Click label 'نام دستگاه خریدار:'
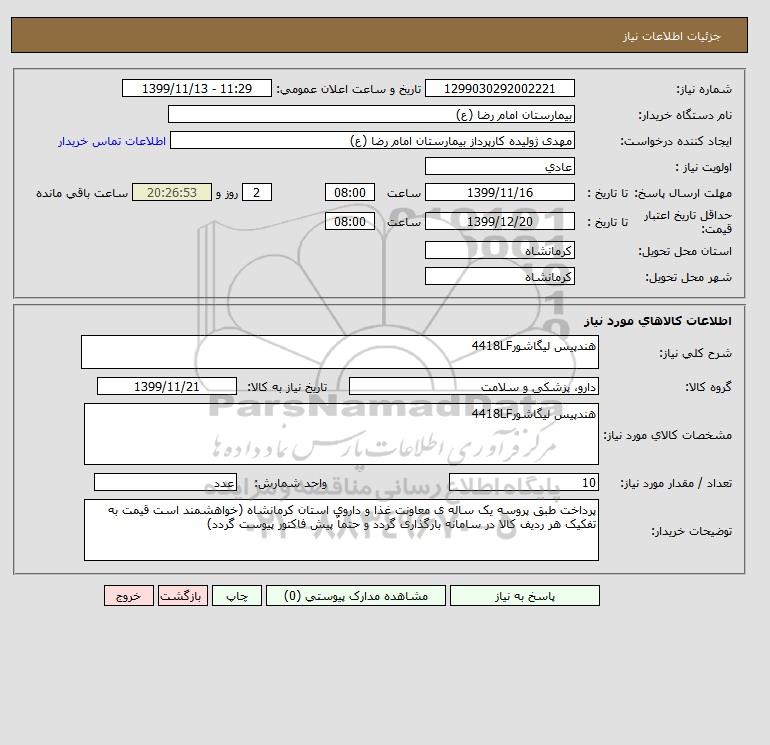Image resolution: width=770 pixels, height=745 pixels. click(685, 115)
